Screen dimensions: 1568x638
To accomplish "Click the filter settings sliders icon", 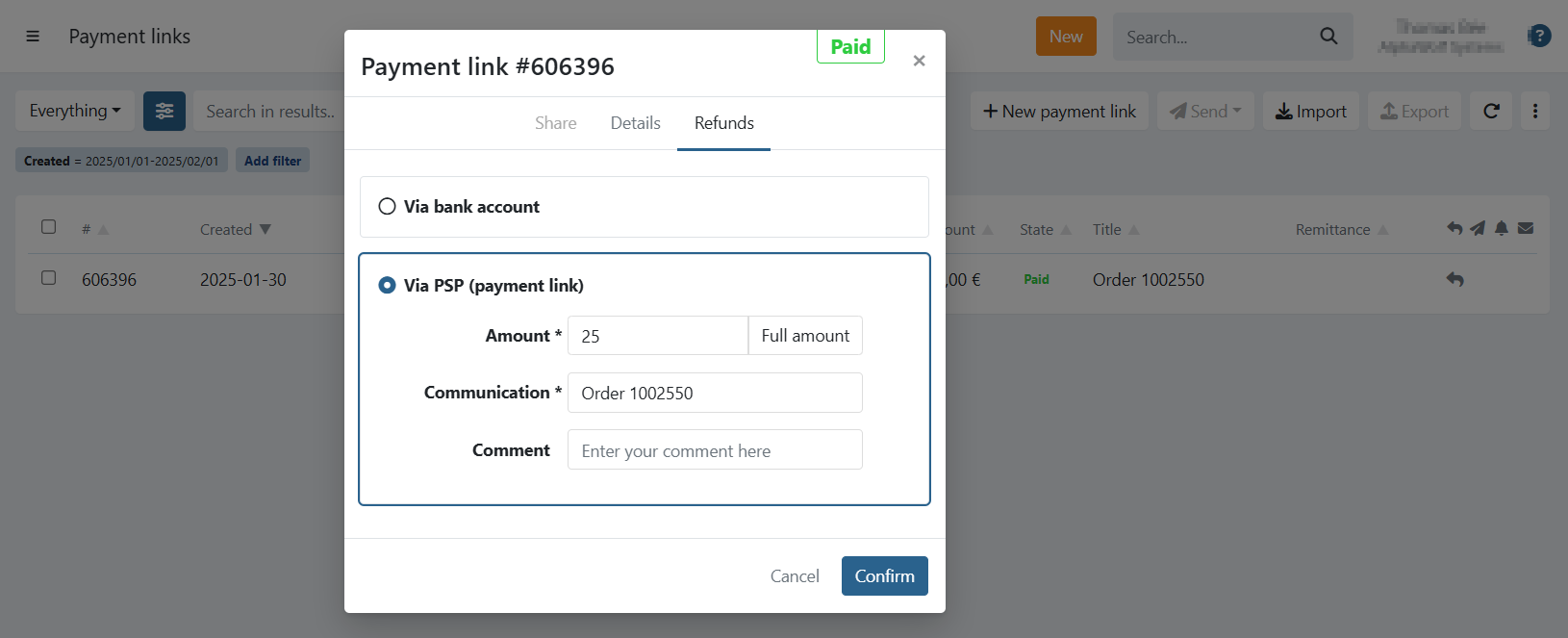I will pyautogui.click(x=164, y=112).
